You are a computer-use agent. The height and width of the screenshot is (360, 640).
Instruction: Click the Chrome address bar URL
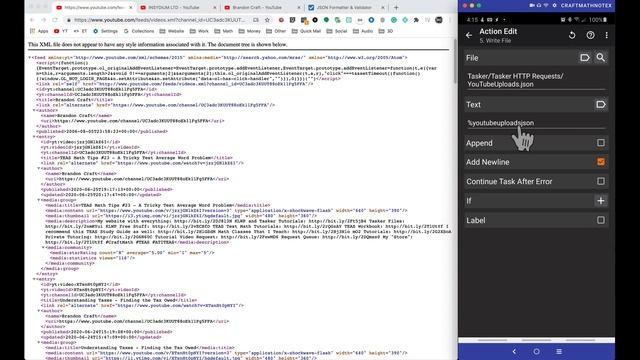pos(160,20)
